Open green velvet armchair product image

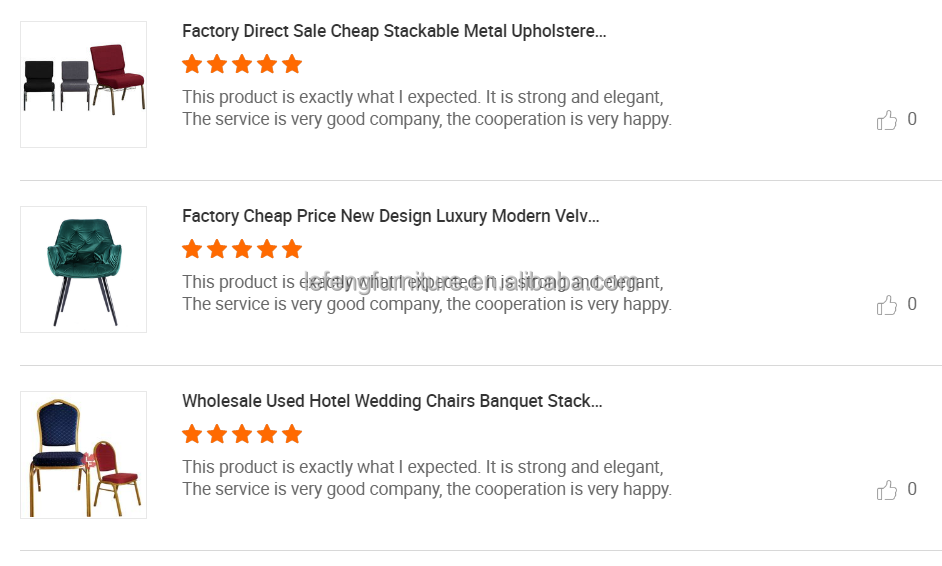point(84,270)
